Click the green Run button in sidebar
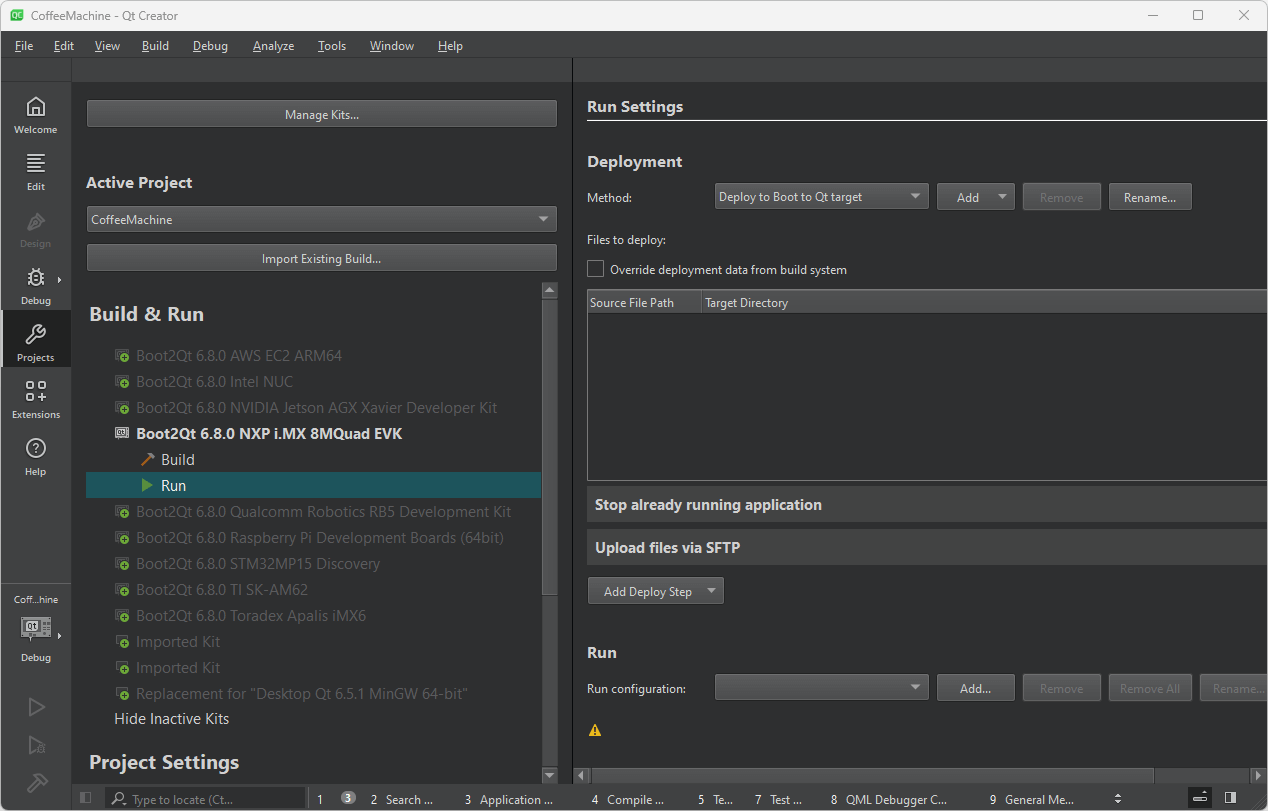1268x811 pixels. [36, 708]
